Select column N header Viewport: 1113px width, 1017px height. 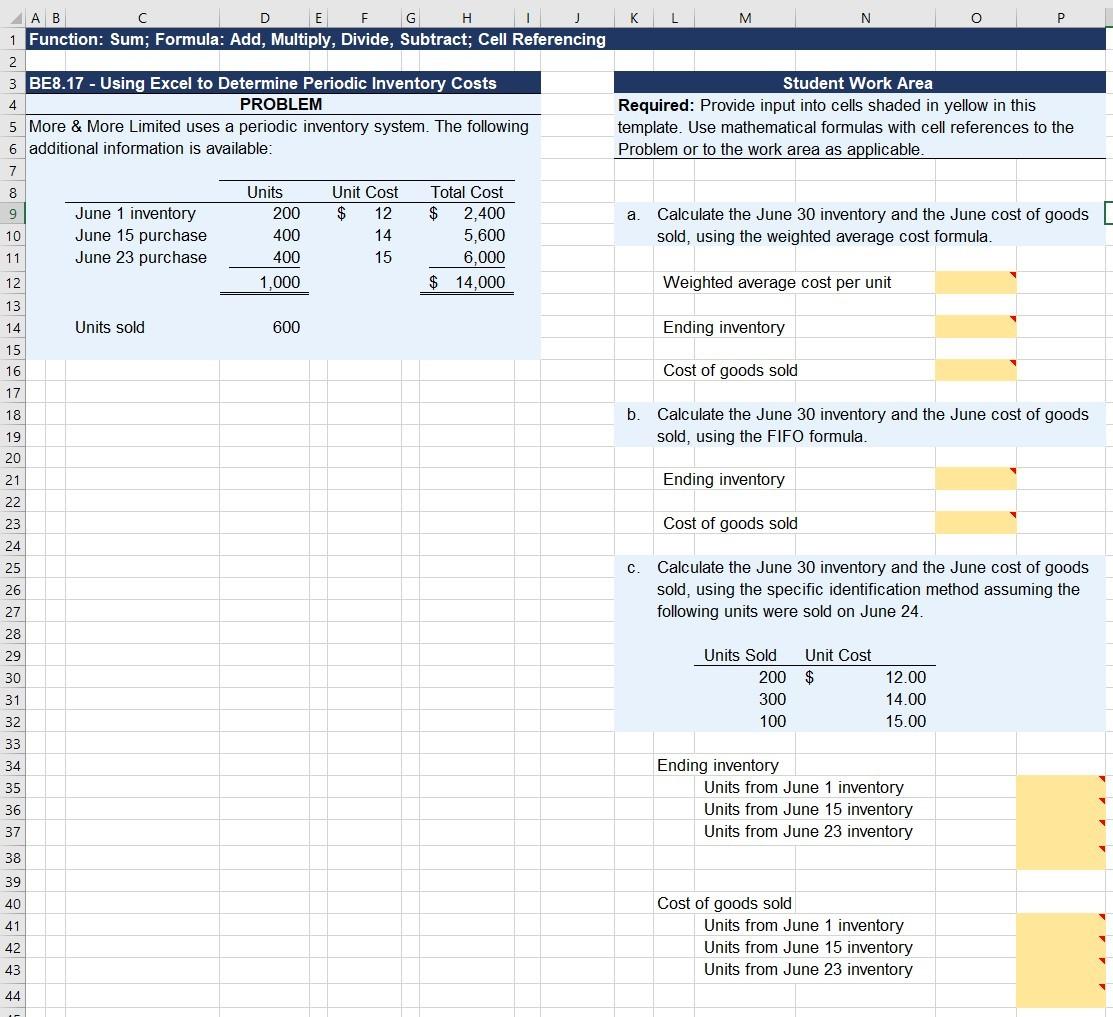865,18
